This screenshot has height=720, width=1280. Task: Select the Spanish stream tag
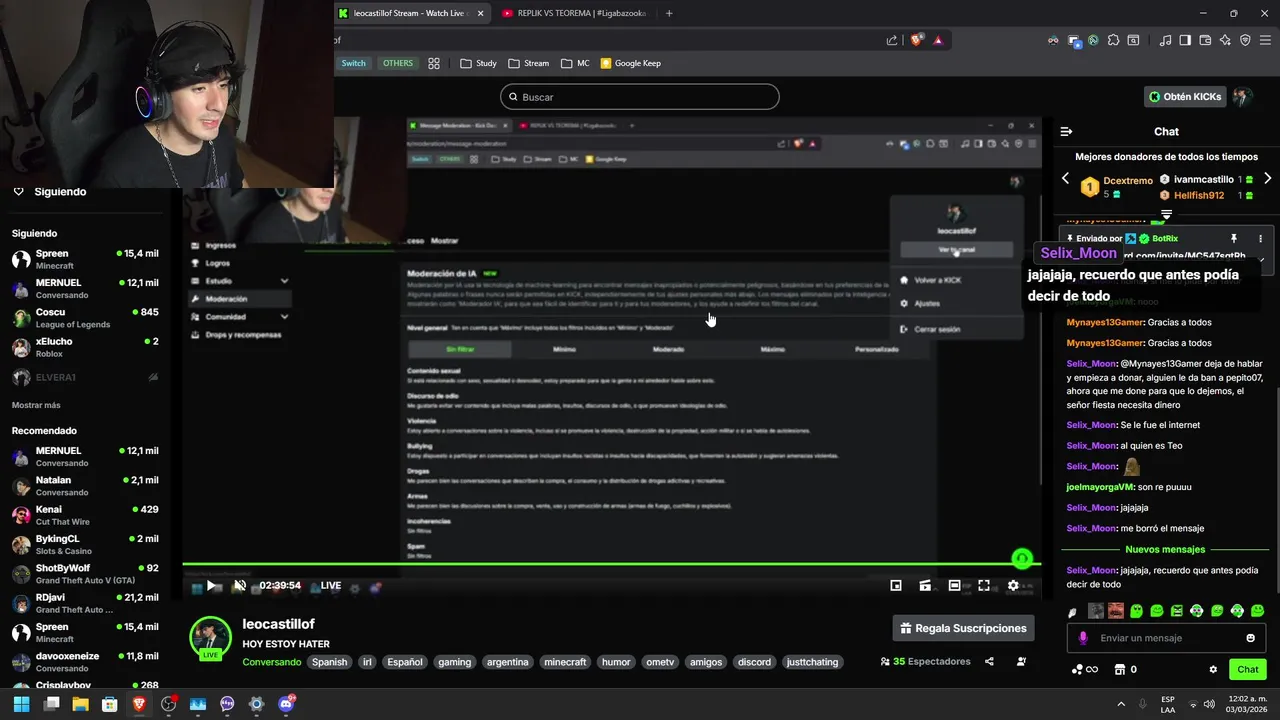pyautogui.click(x=329, y=662)
